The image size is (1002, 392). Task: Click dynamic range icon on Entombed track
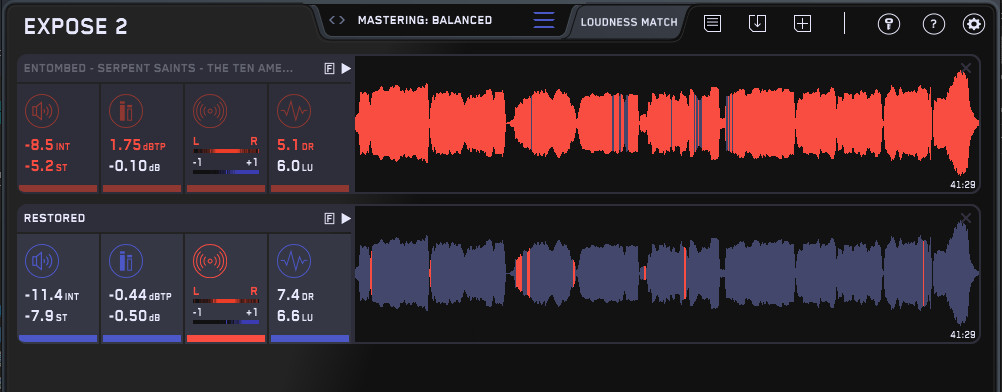click(x=293, y=112)
